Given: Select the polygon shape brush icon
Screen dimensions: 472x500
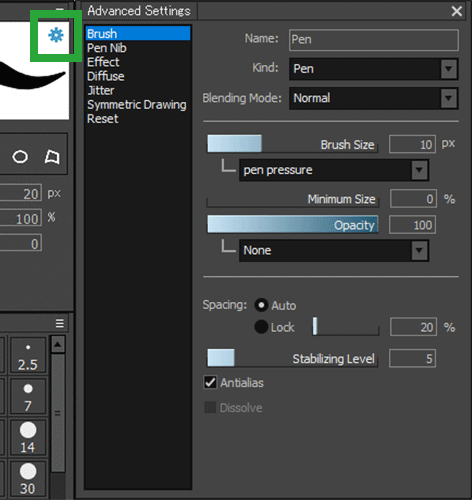Looking at the screenshot, I should [x=52, y=157].
